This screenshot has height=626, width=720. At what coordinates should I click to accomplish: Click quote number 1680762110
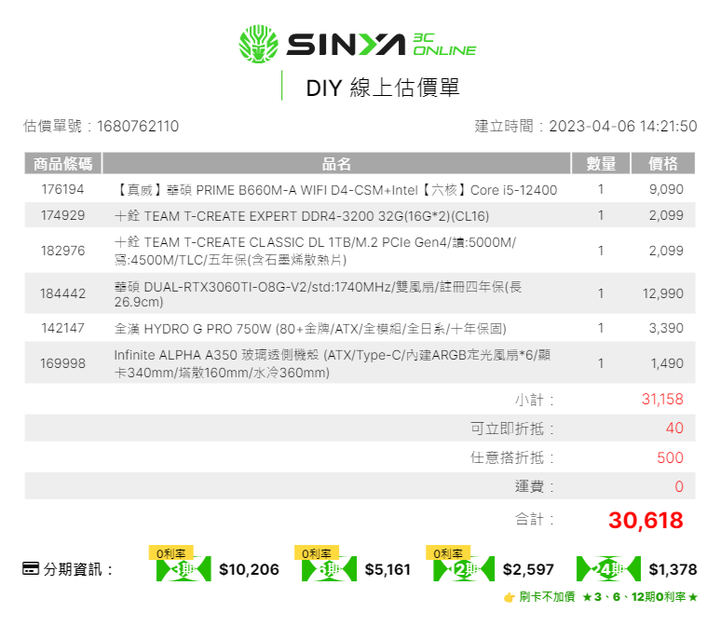point(138,126)
